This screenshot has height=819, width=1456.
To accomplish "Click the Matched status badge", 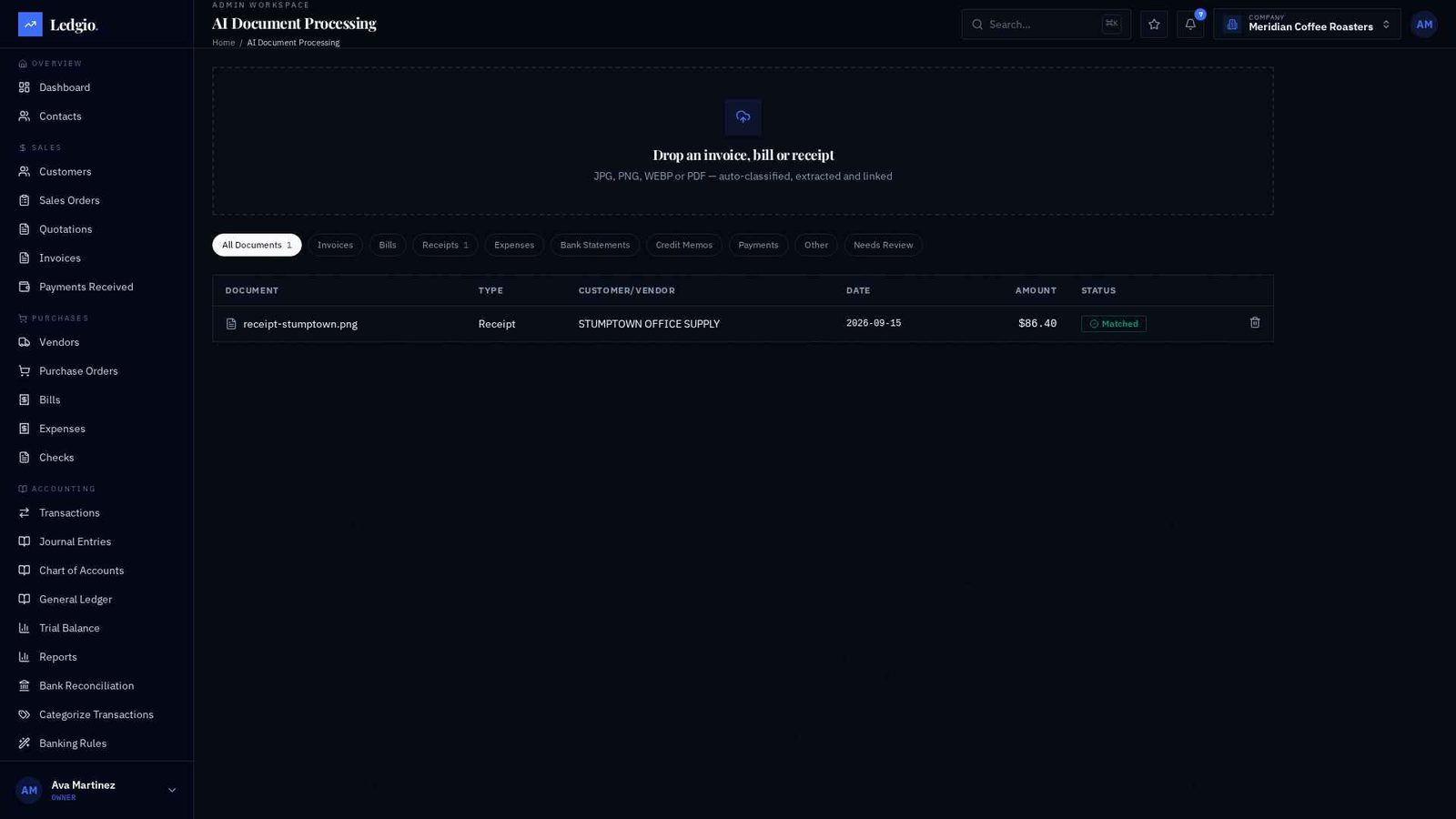I will click(x=1114, y=324).
